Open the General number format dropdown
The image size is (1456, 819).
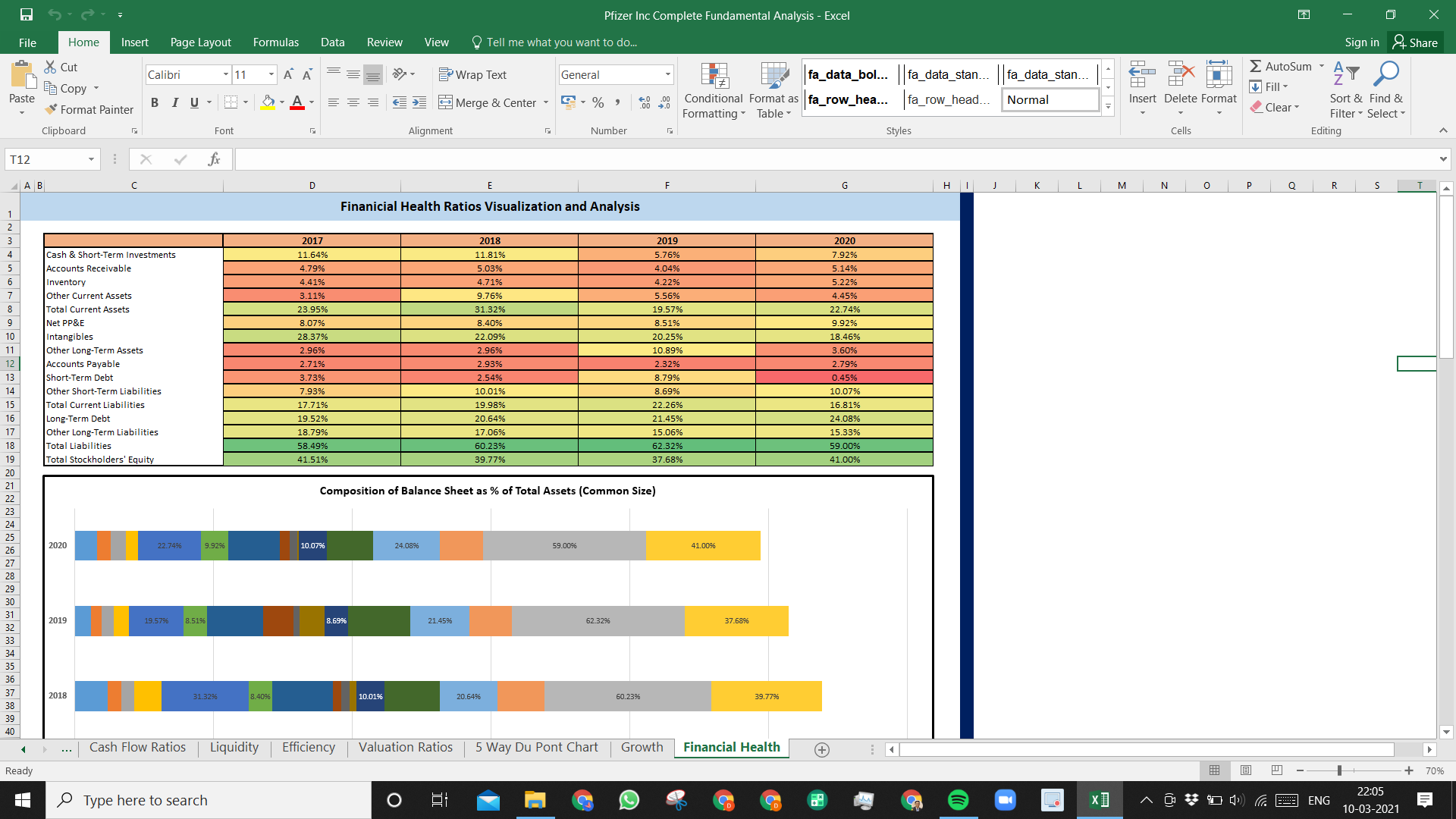coord(668,74)
